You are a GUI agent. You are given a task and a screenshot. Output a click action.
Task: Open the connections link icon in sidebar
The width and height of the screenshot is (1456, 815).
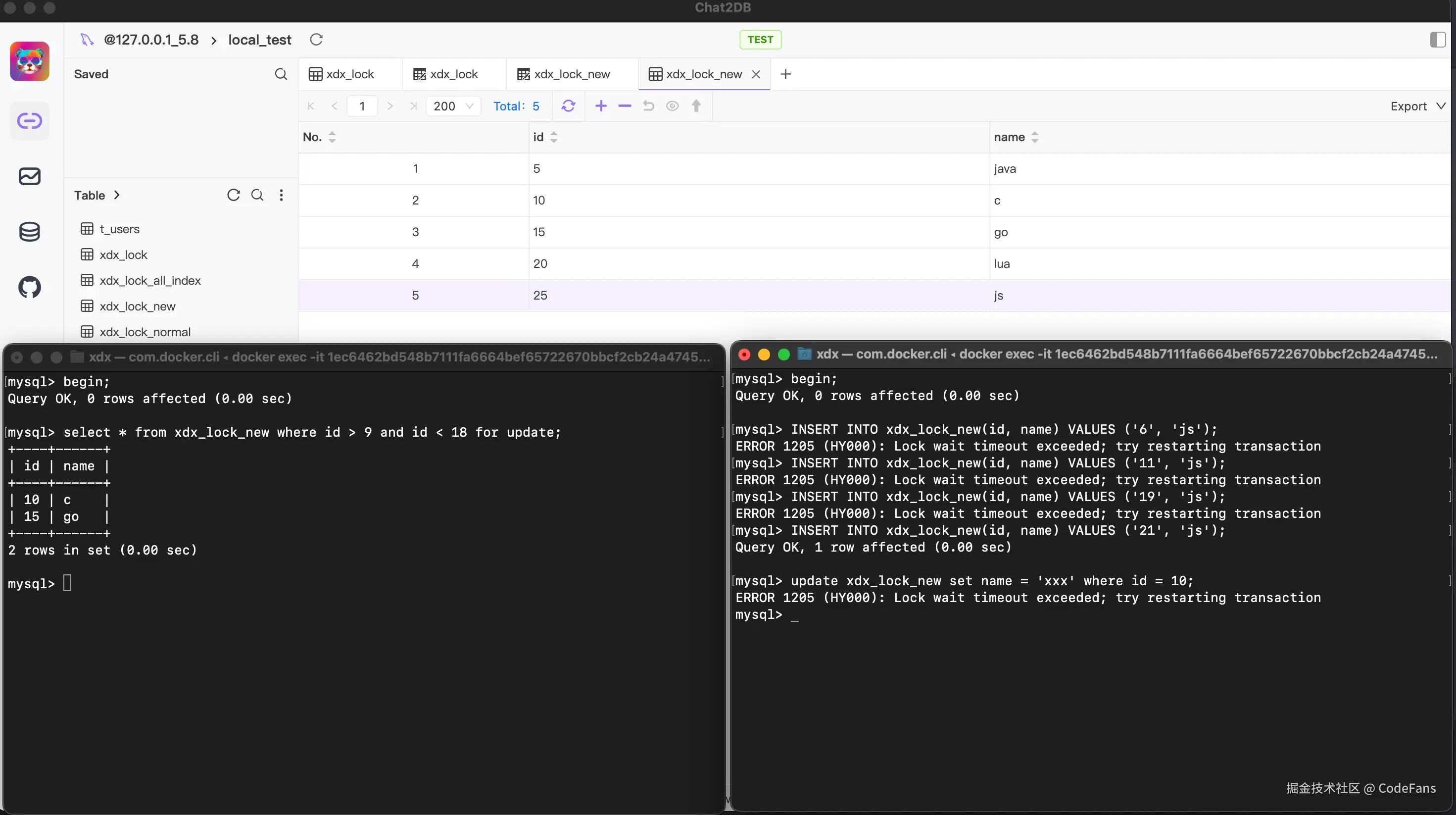tap(29, 120)
